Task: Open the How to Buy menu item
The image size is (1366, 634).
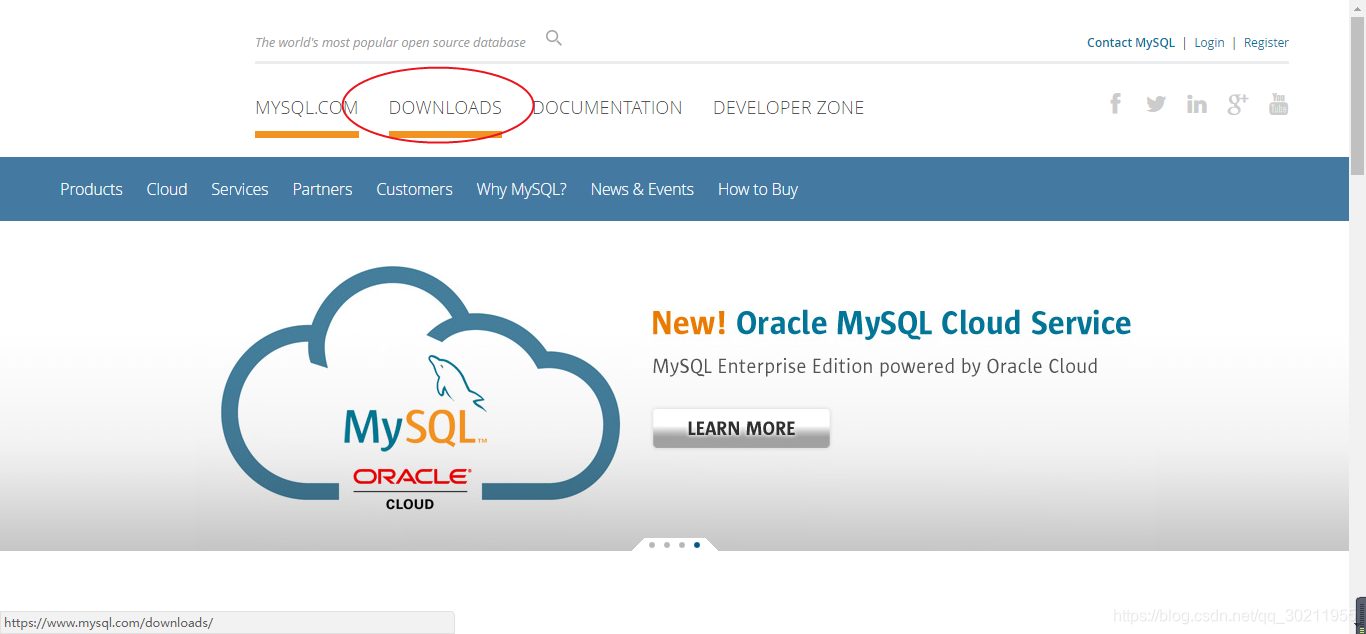Action: tap(758, 189)
